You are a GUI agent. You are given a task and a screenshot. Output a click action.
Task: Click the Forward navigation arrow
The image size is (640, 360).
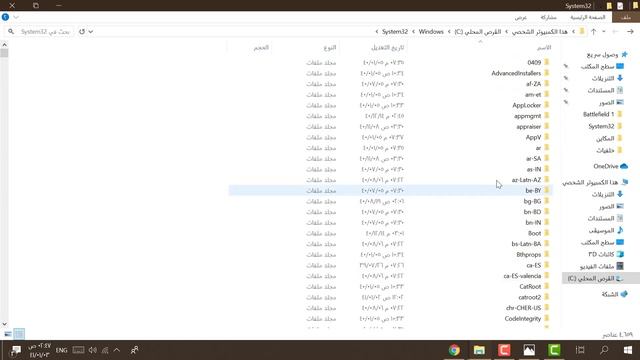coord(616,31)
